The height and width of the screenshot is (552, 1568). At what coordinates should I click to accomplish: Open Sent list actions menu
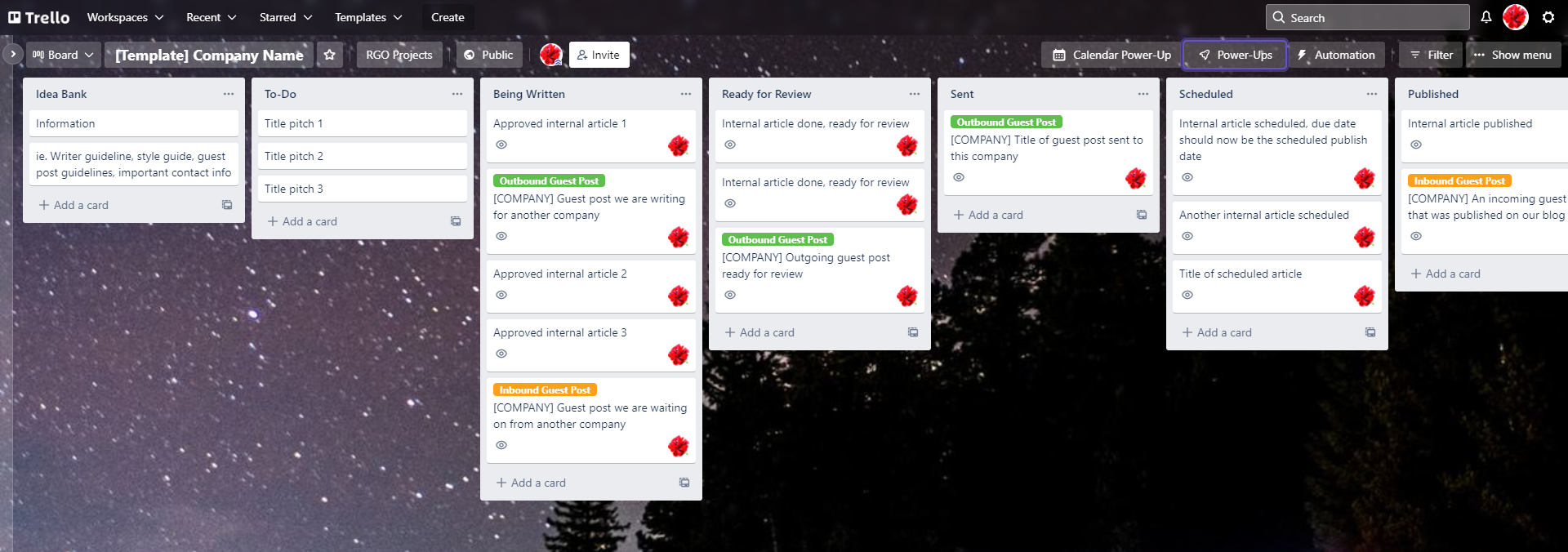point(1143,94)
